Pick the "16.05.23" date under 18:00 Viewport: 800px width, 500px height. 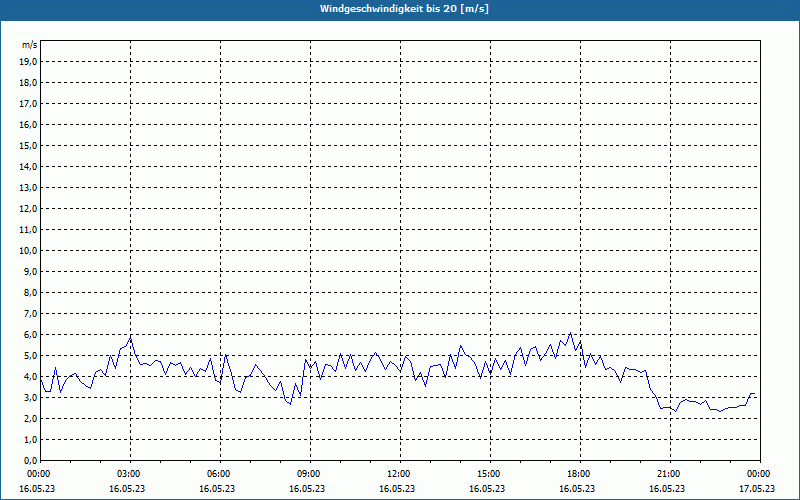(577, 489)
